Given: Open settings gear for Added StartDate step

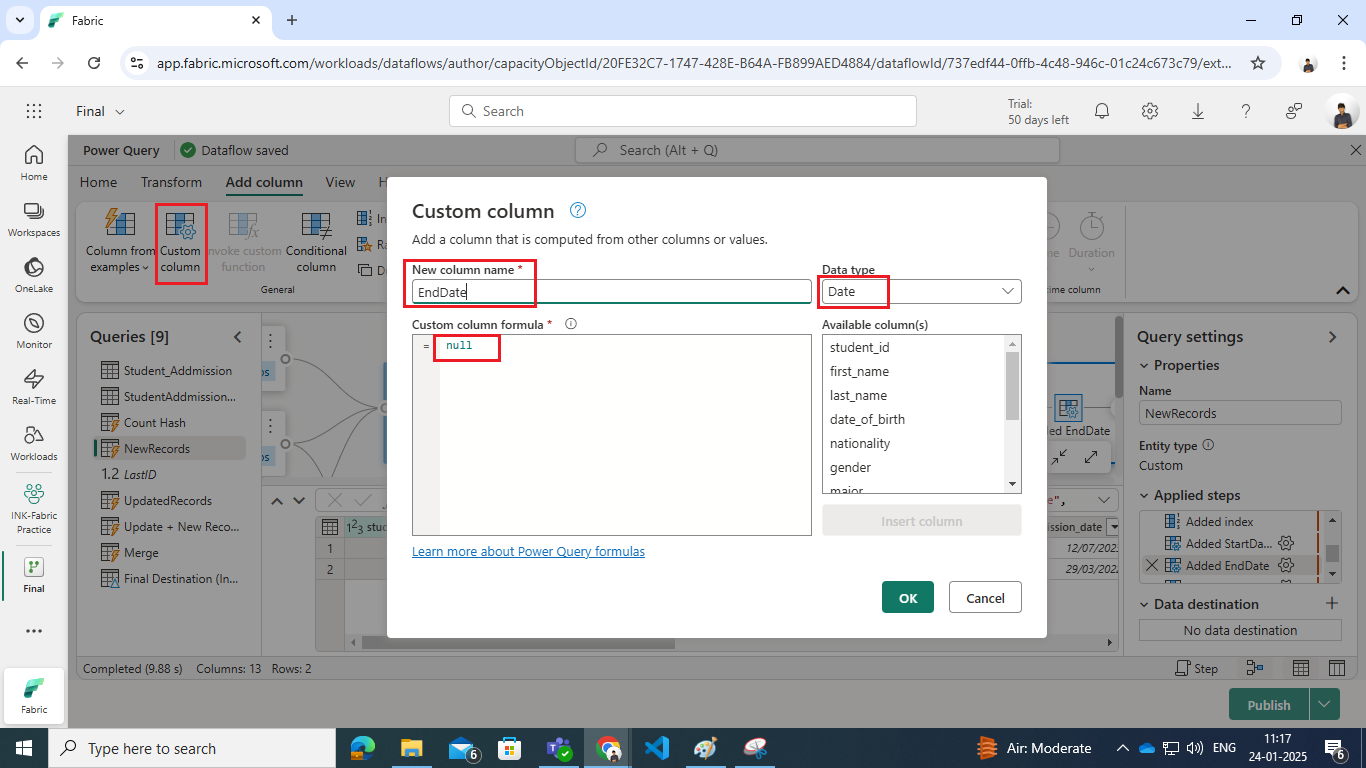Looking at the screenshot, I should tap(1287, 543).
